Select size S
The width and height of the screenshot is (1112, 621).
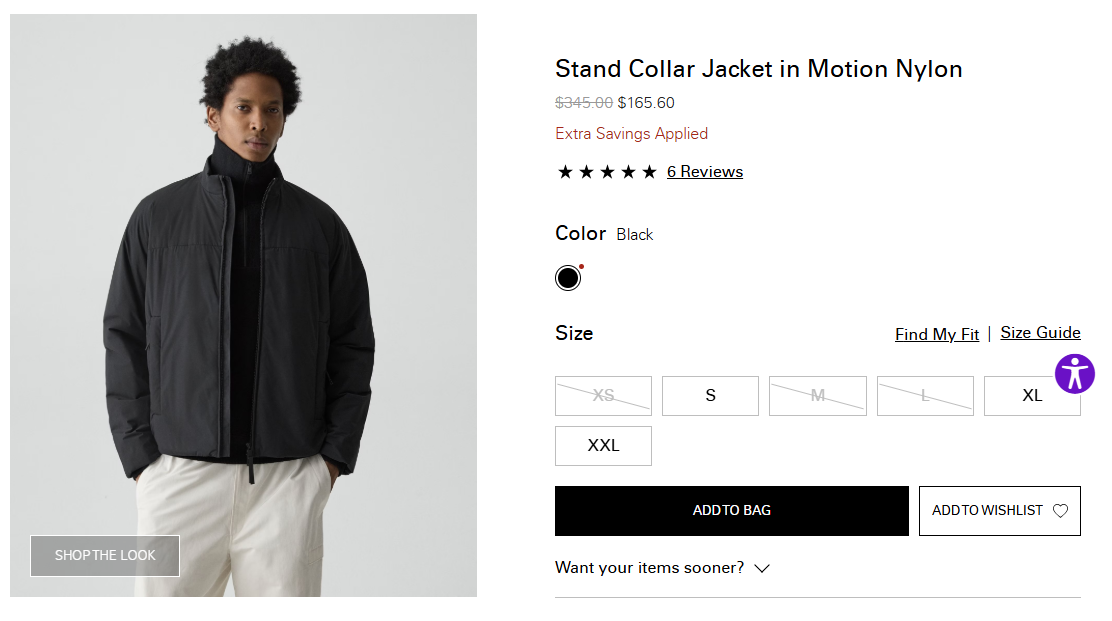tap(710, 396)
